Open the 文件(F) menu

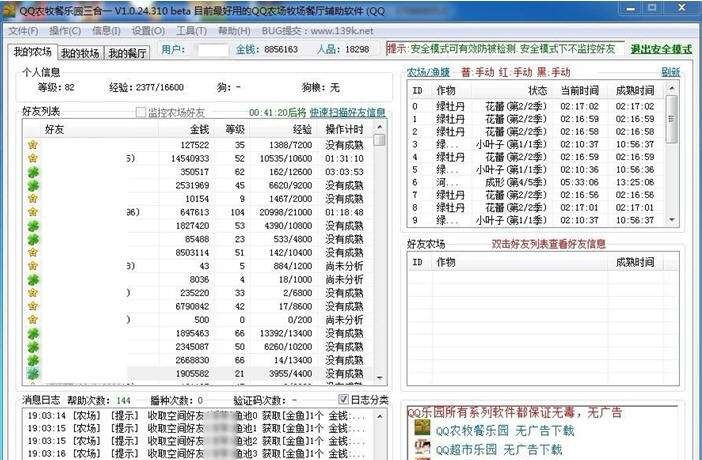23,31
